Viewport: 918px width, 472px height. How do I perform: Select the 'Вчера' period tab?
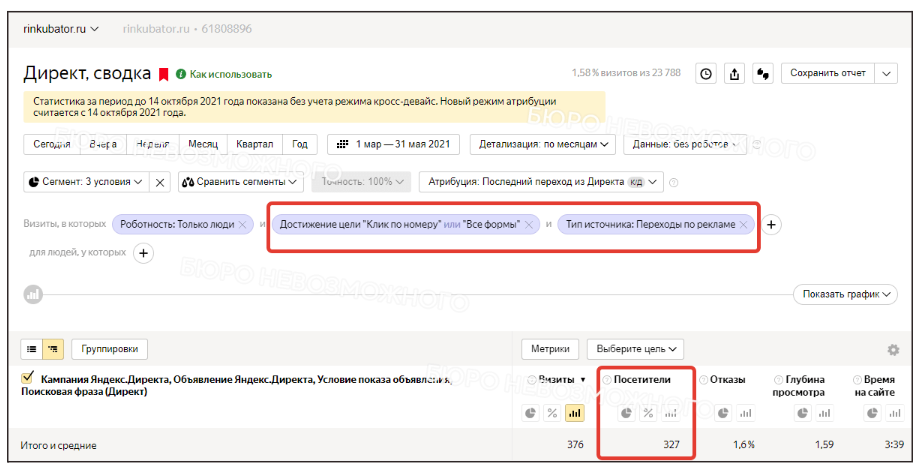click(x=103, y=144)
